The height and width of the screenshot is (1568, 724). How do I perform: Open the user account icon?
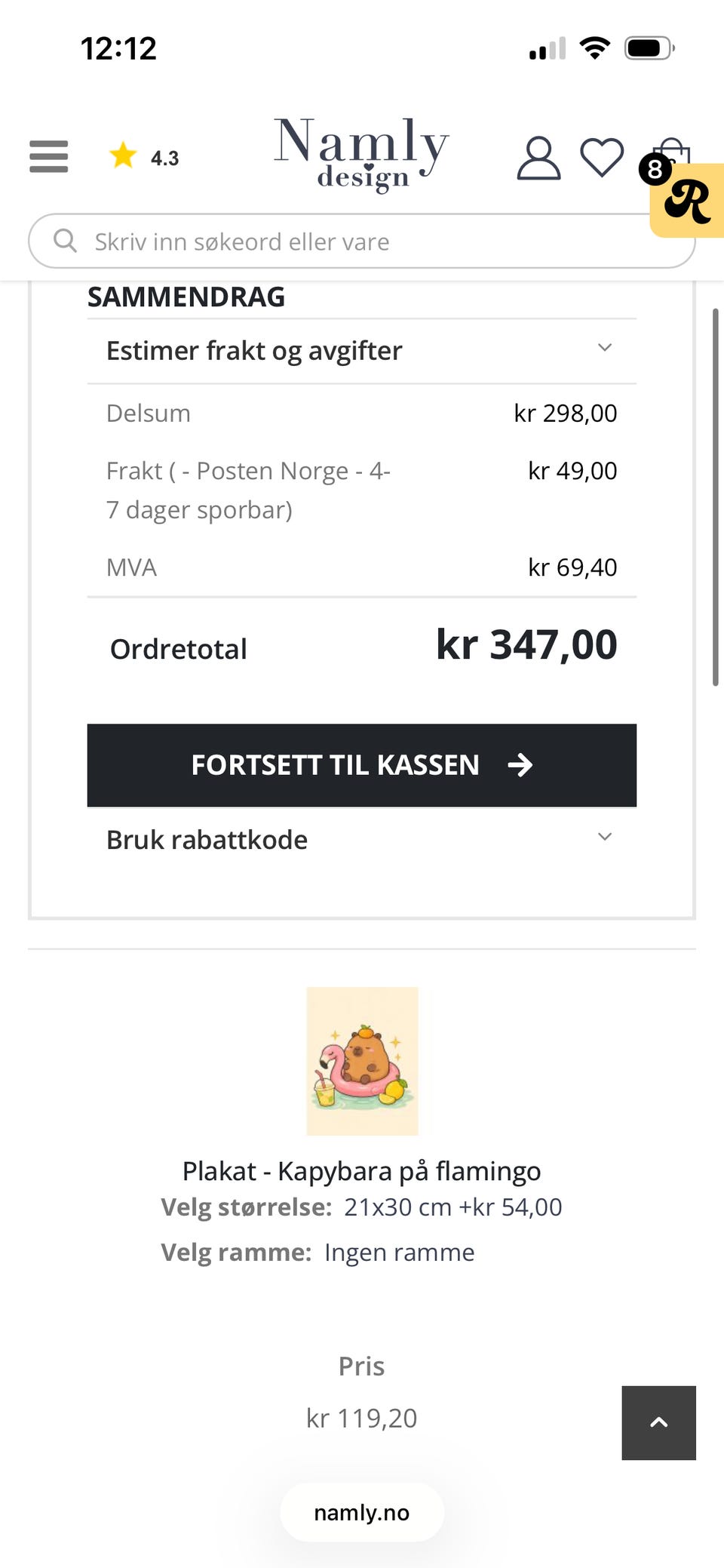point(538,158)
